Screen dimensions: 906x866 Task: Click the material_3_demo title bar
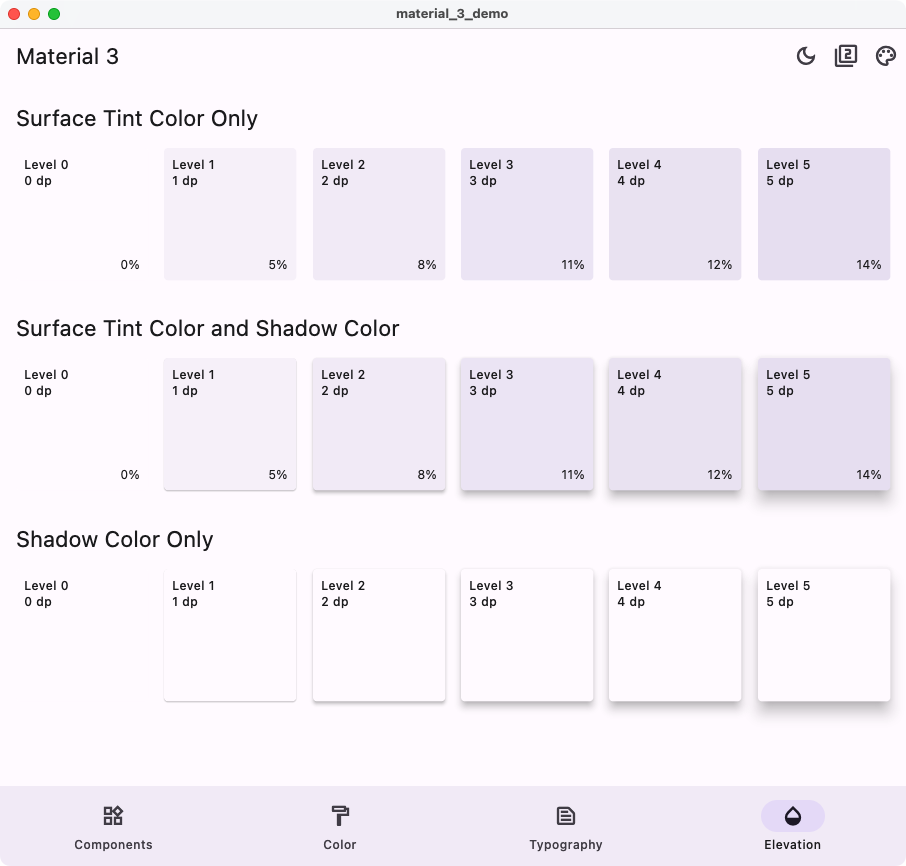point(453,14)
